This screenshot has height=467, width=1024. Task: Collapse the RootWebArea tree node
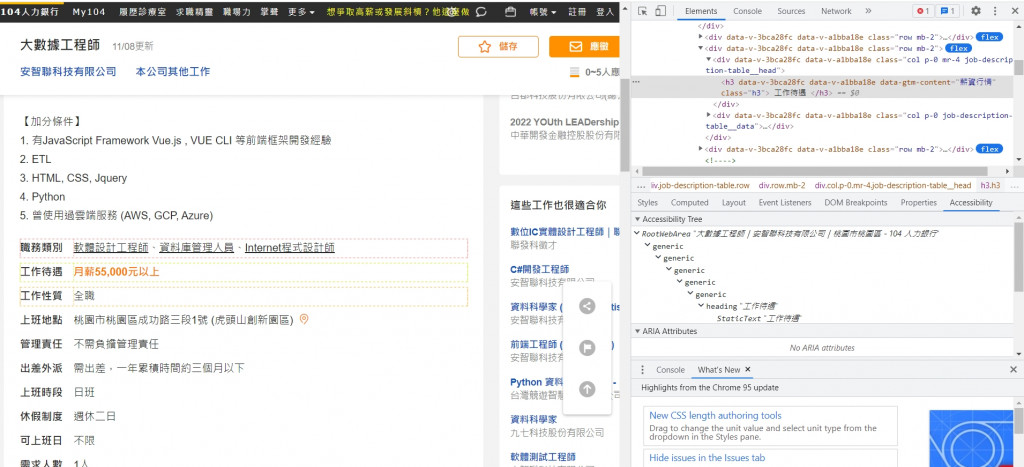point(637,233)
